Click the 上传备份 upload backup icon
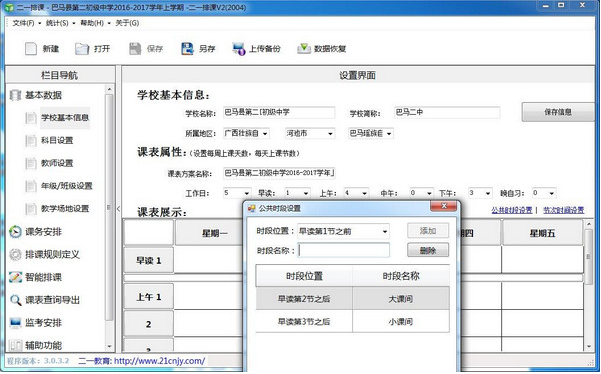The width and height of the screenshot is (601, 374). pyautogui.click(x=238, y=49)
